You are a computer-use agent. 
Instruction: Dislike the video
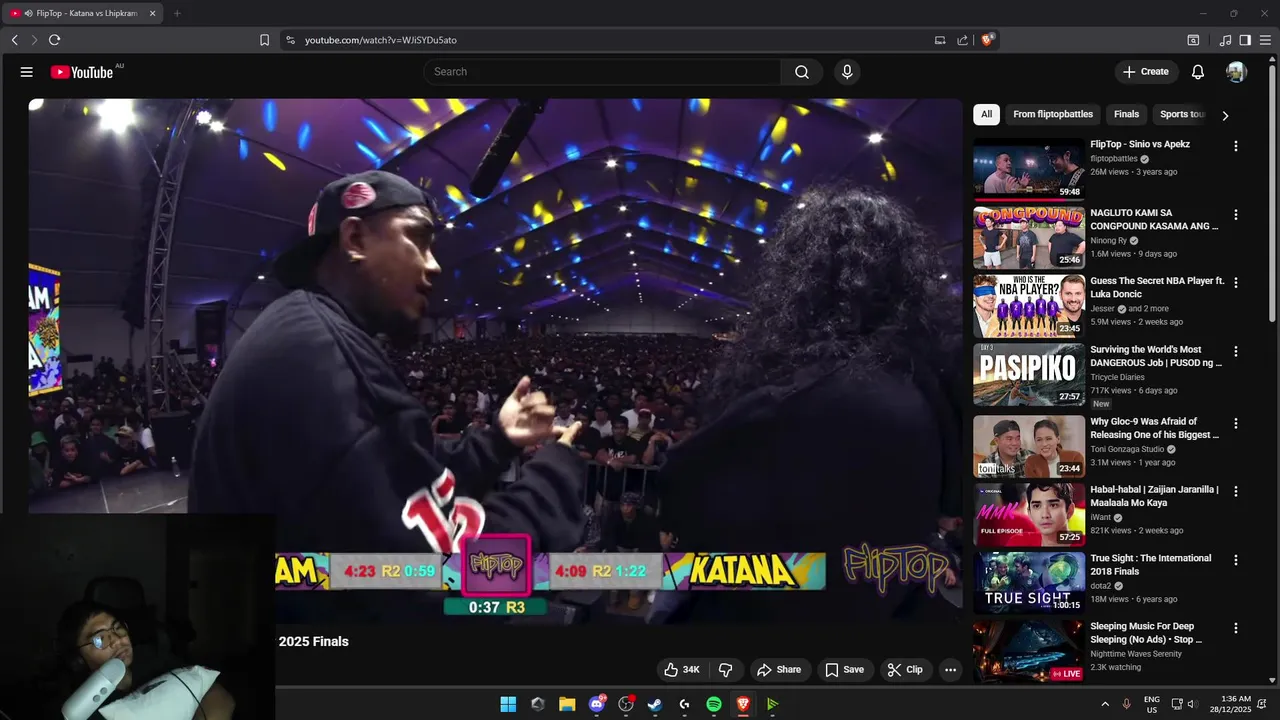click(x=726, y=670)
